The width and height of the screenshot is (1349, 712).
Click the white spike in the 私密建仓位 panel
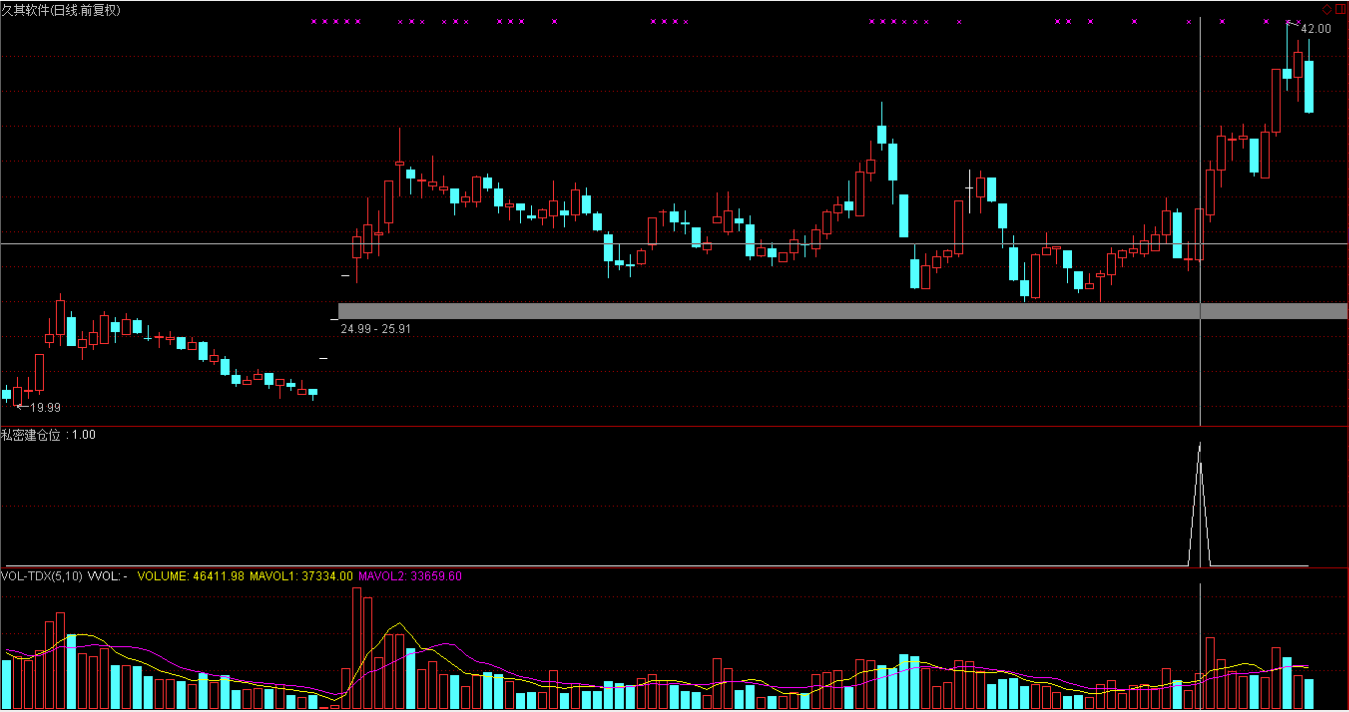(x=1199, y=503)
